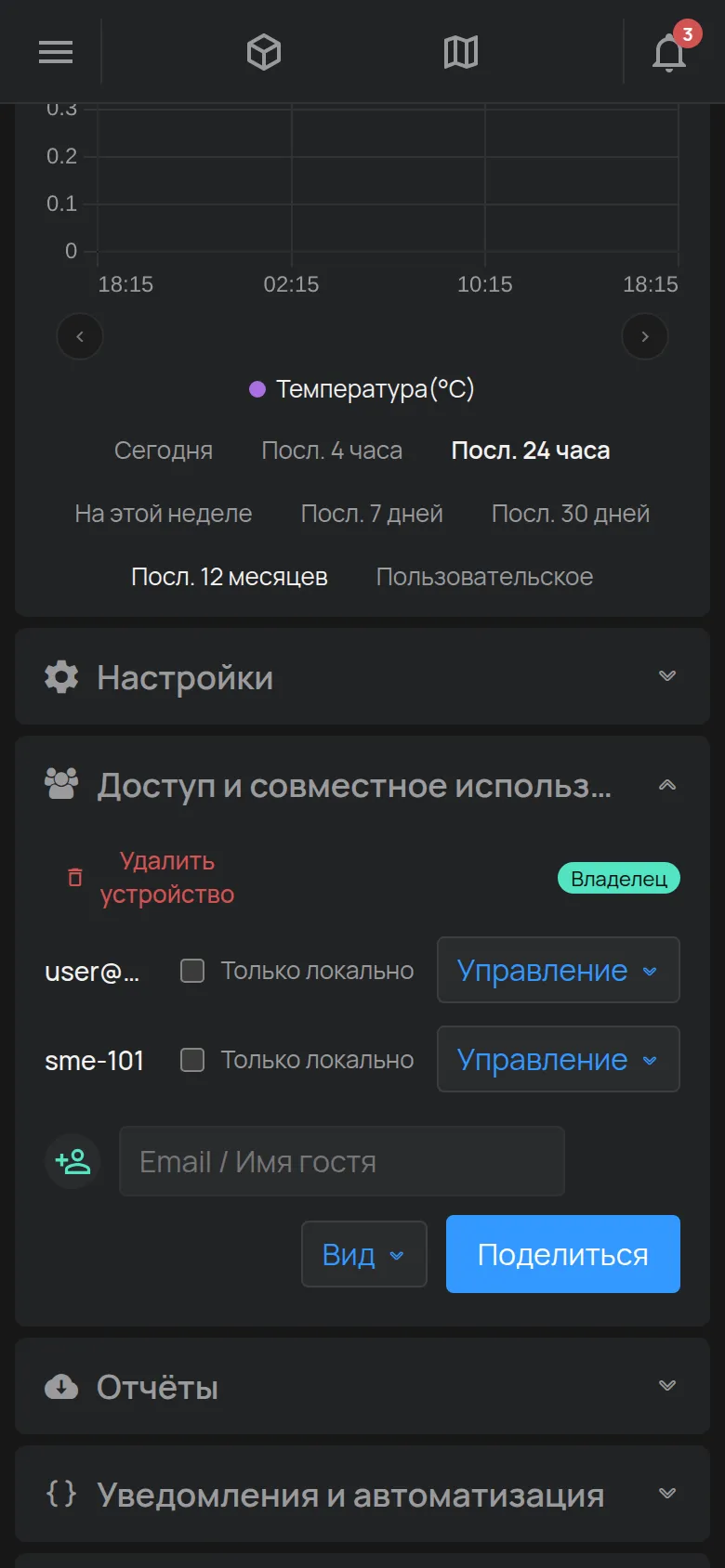Open the map view icon
This screenshot has width=725, height=1568.
point(461,52)
